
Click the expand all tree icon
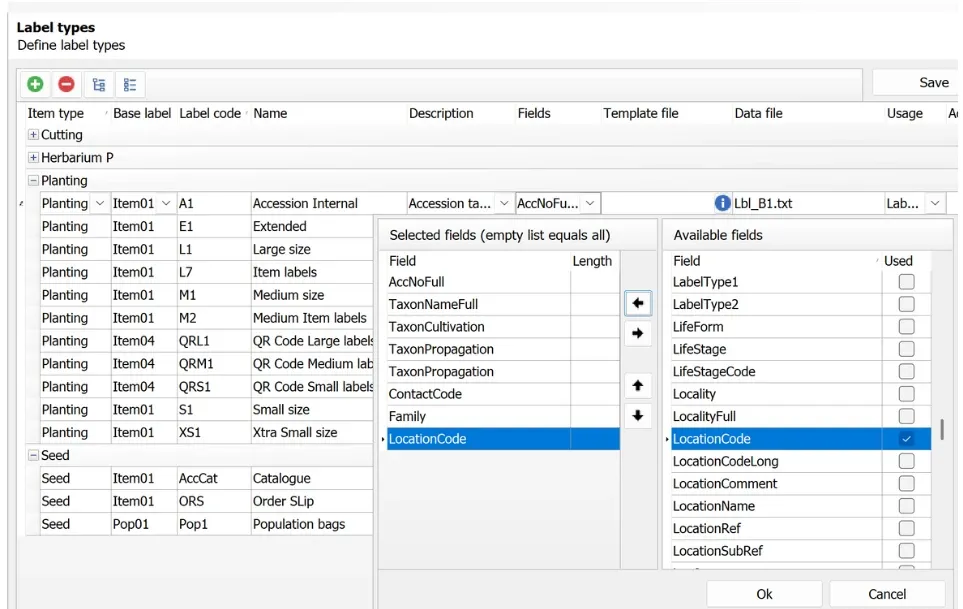click(99, 85)
